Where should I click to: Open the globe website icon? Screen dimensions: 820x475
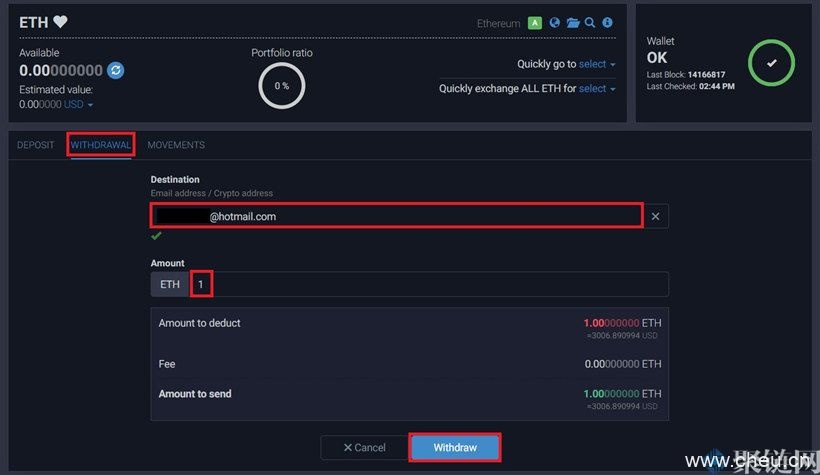[554, 23]
